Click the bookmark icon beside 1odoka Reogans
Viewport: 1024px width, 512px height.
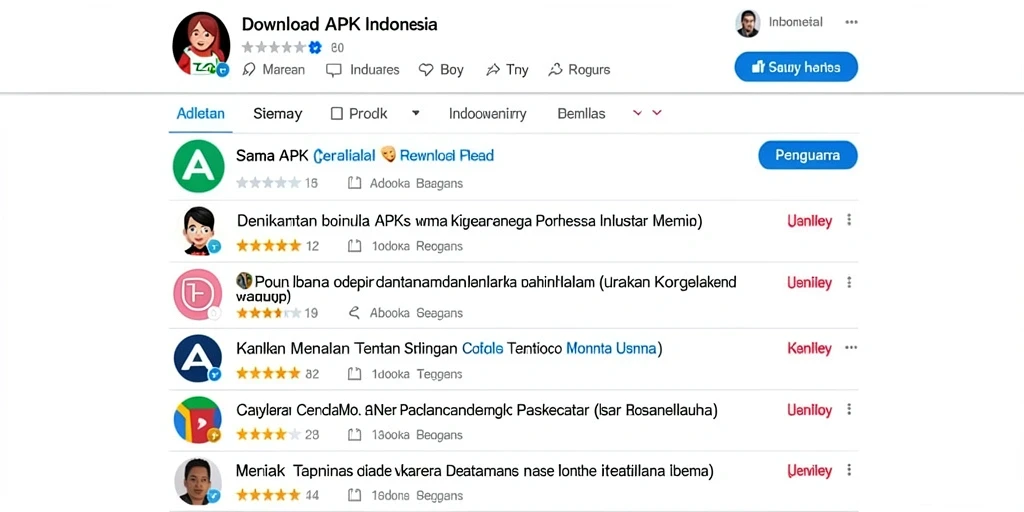click(354, 246)
